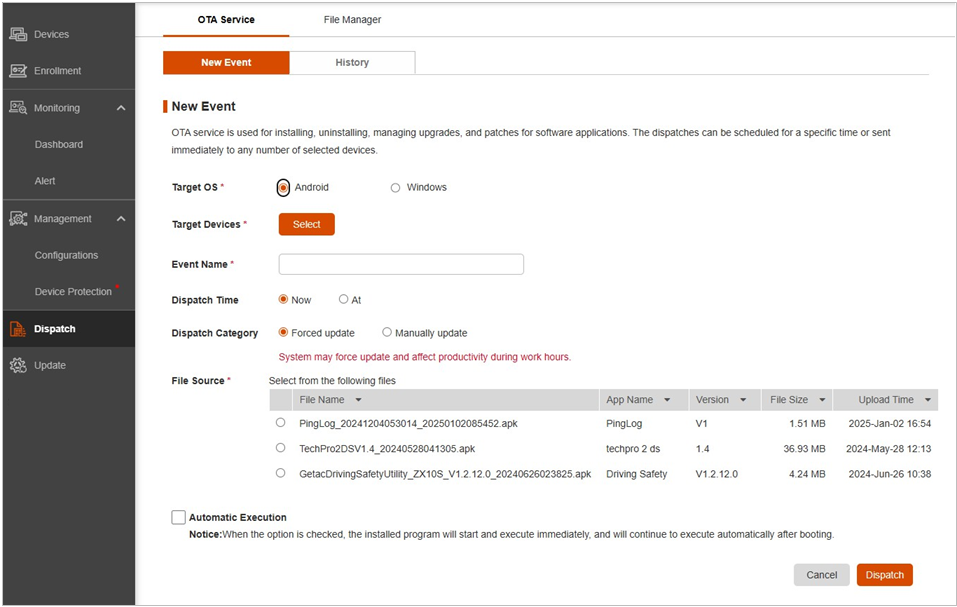Choose the 'At' dispatch time option

point(344,299)
